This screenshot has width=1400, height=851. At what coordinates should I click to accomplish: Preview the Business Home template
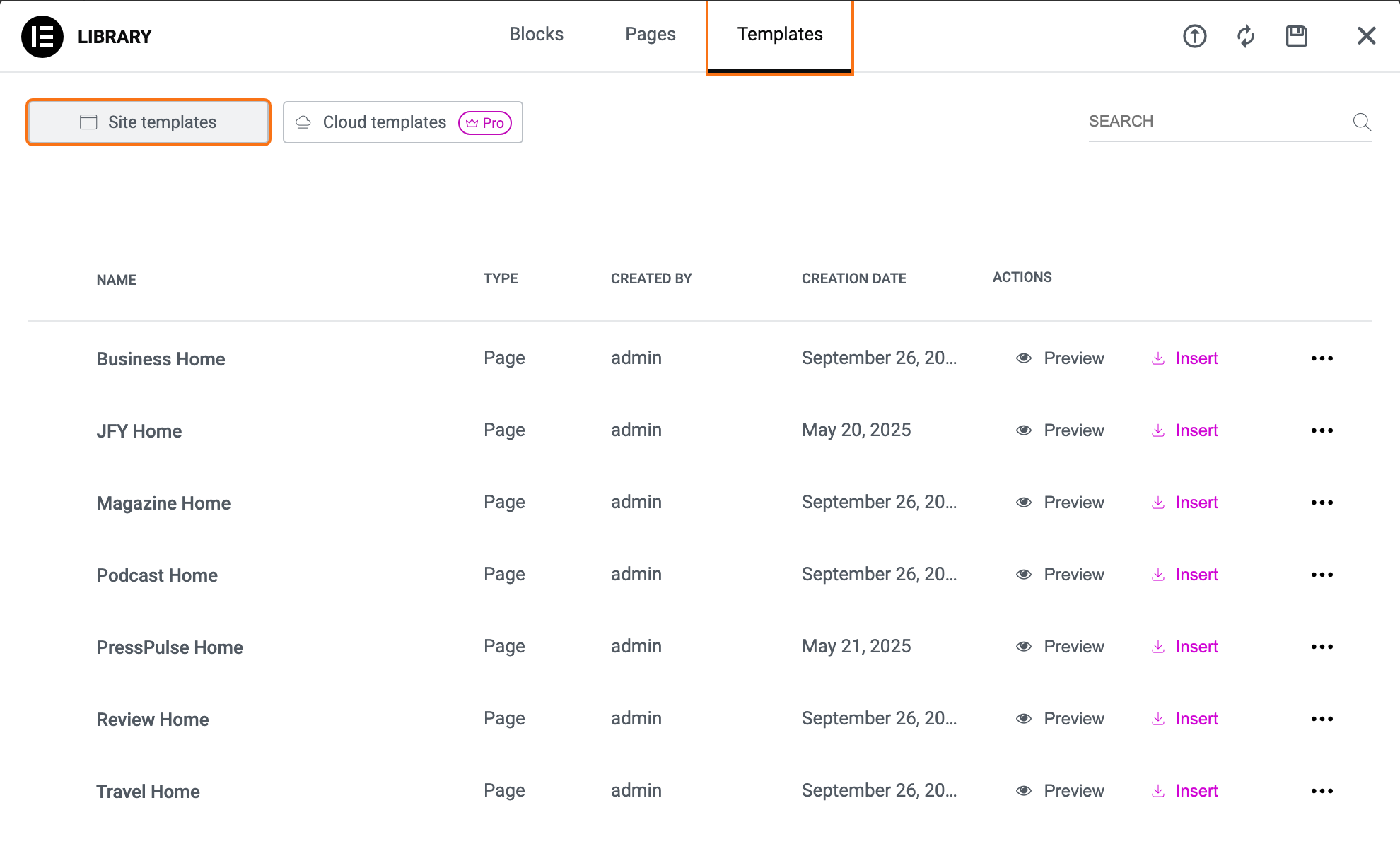point(1060,358)
